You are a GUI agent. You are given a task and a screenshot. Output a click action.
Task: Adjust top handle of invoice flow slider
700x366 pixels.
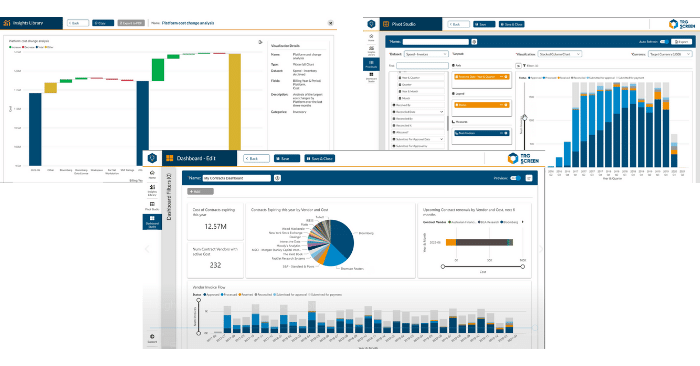pos(199,300)
